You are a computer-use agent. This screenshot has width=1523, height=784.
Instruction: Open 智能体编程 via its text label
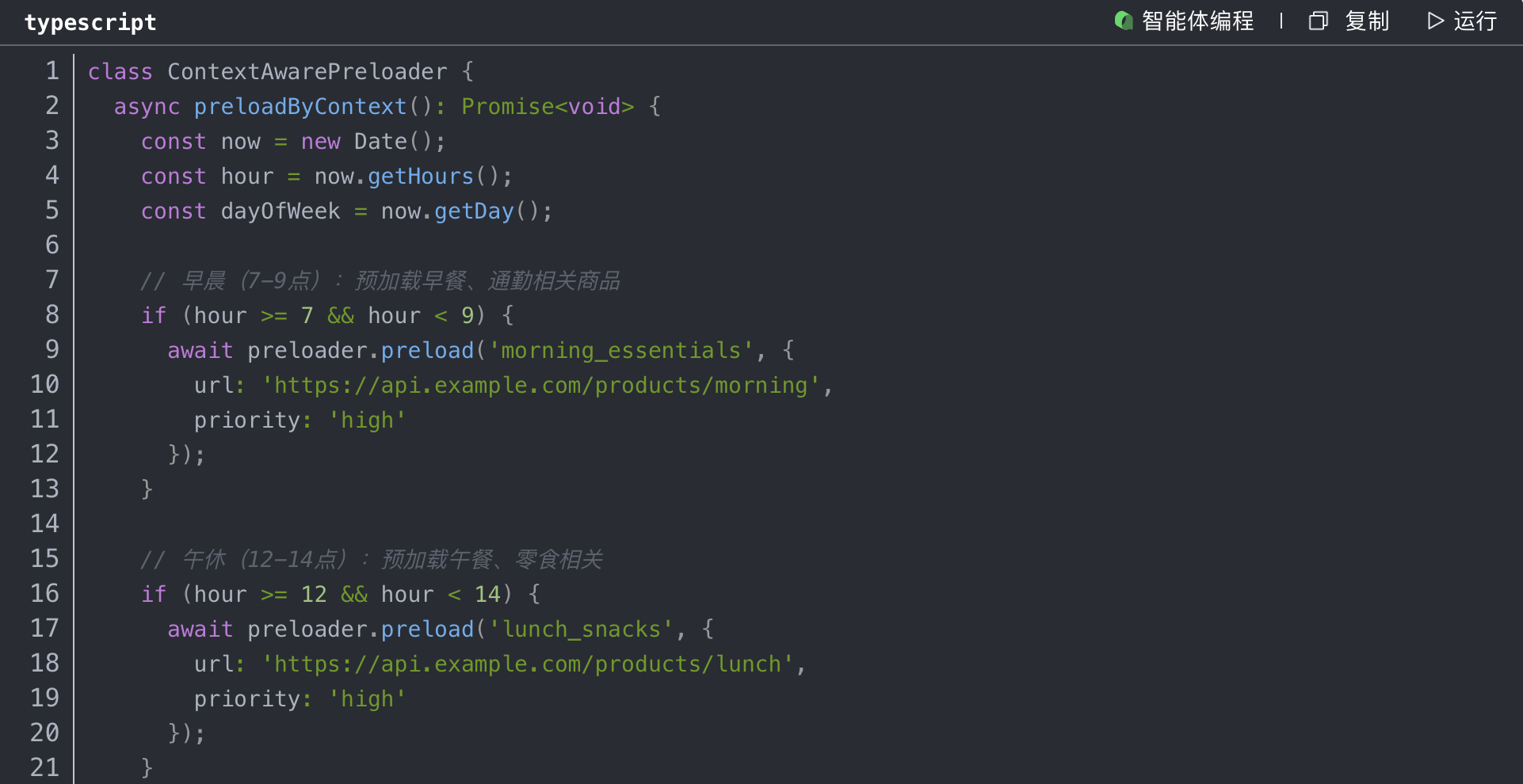click(1197, 21)
